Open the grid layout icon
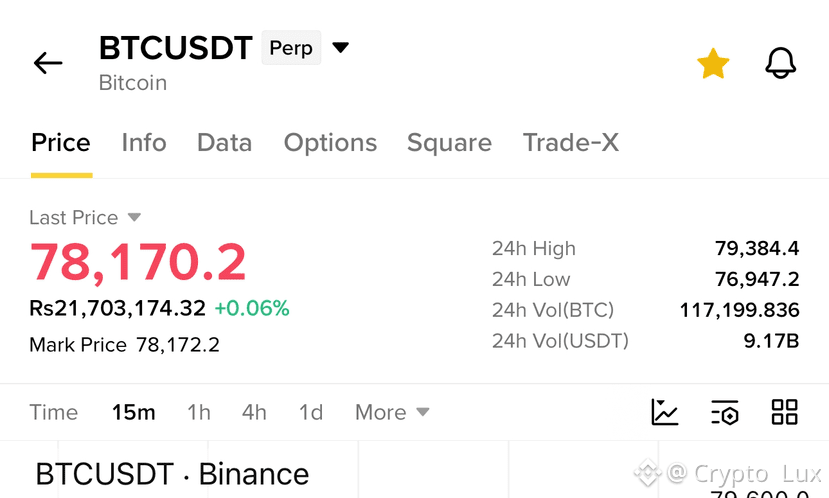Screen dimensions: 829x498 (x=784, y=412)
